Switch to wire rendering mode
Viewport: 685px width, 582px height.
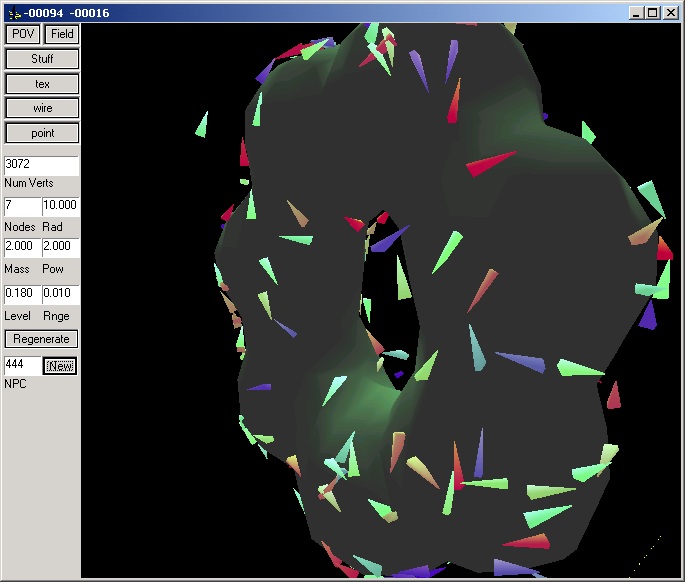pyautogui.click(x=42, y=108)
